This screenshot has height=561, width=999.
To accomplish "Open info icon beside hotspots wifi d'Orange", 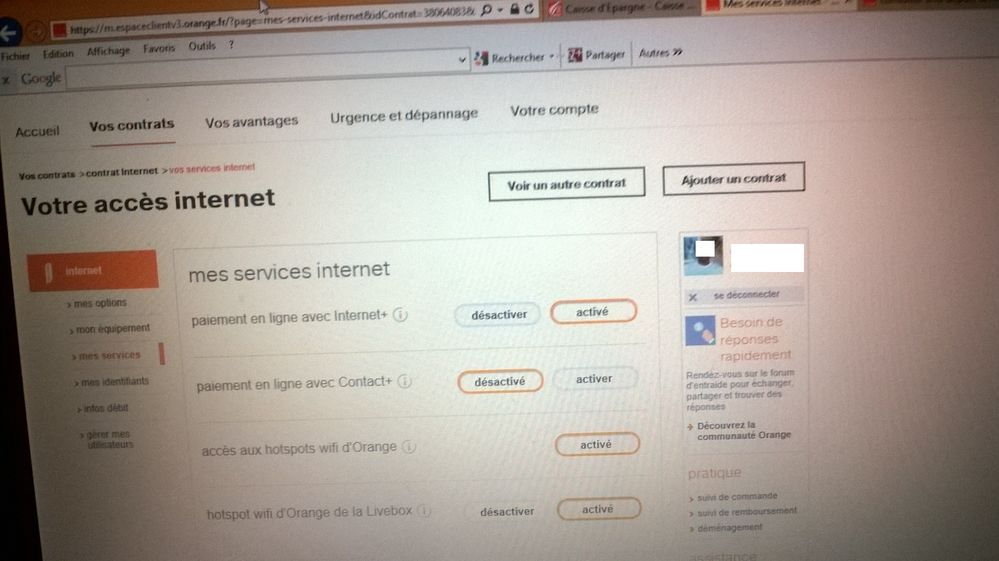I will pyautogui.click(x=410, y=446).
